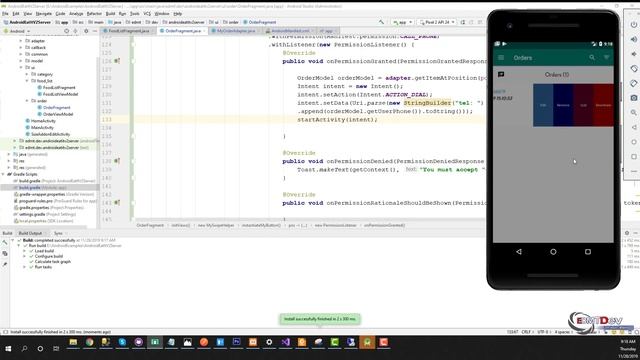Take an emulator screenshot with camera icon

click(x=633, y=98)
